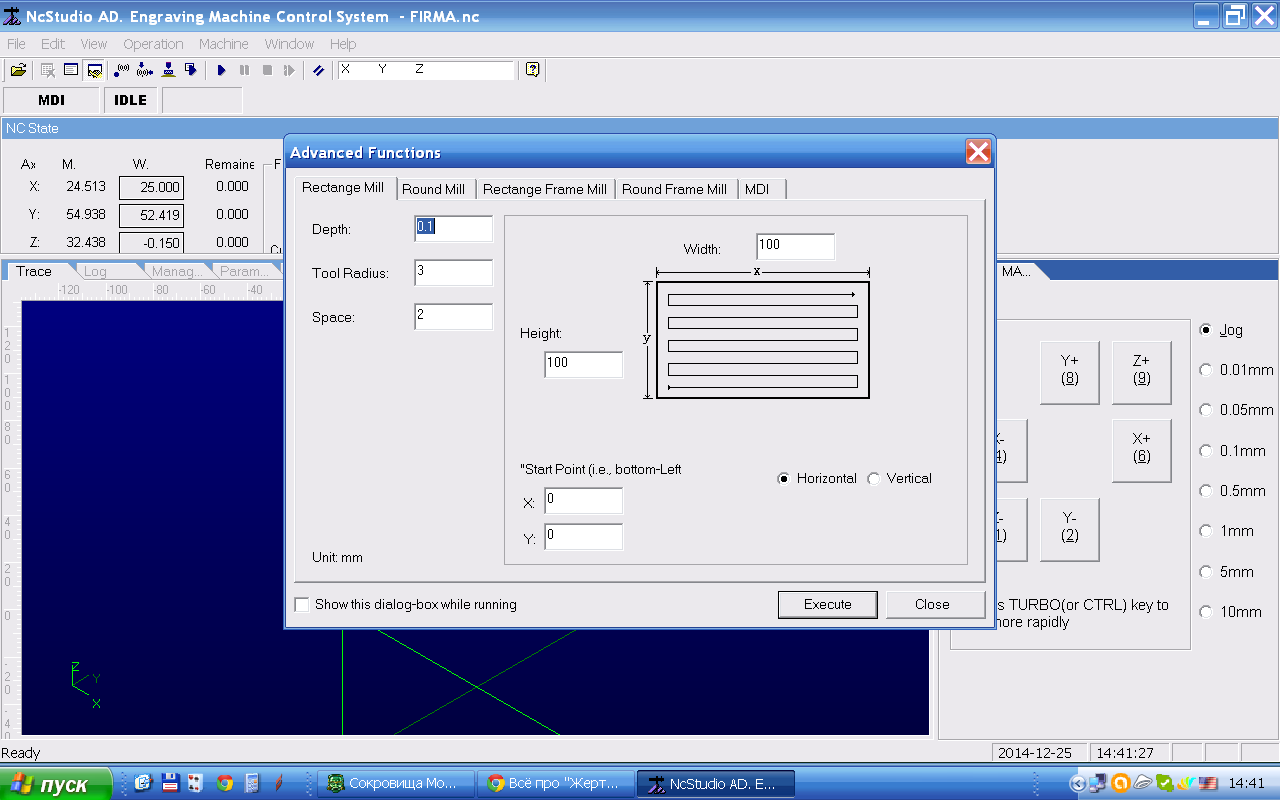Click the language flag tray icon
The image size is (1280, 800).
pyautogui.click(x=1208, y=783)
